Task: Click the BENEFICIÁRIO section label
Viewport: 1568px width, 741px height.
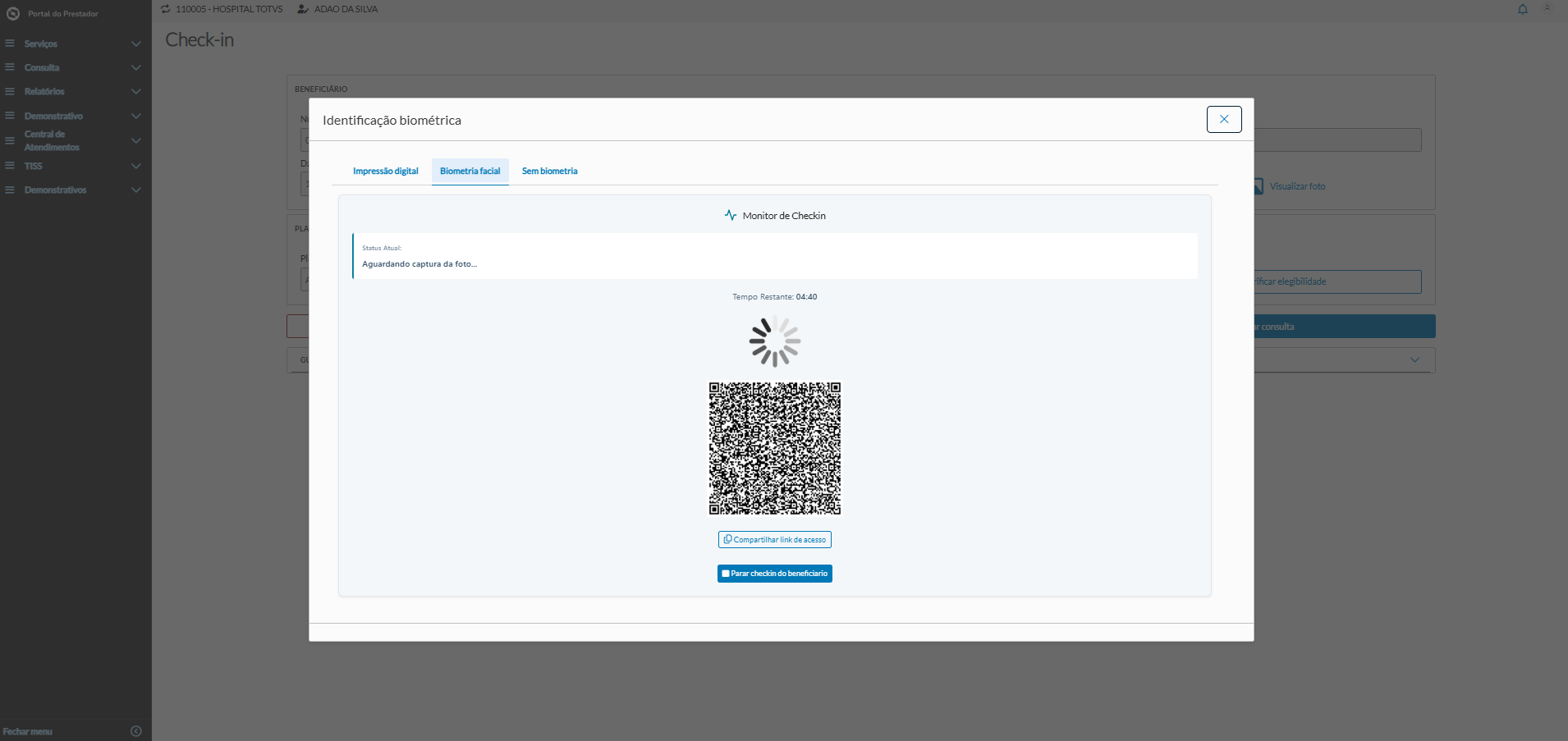Action: coord(321,89)
